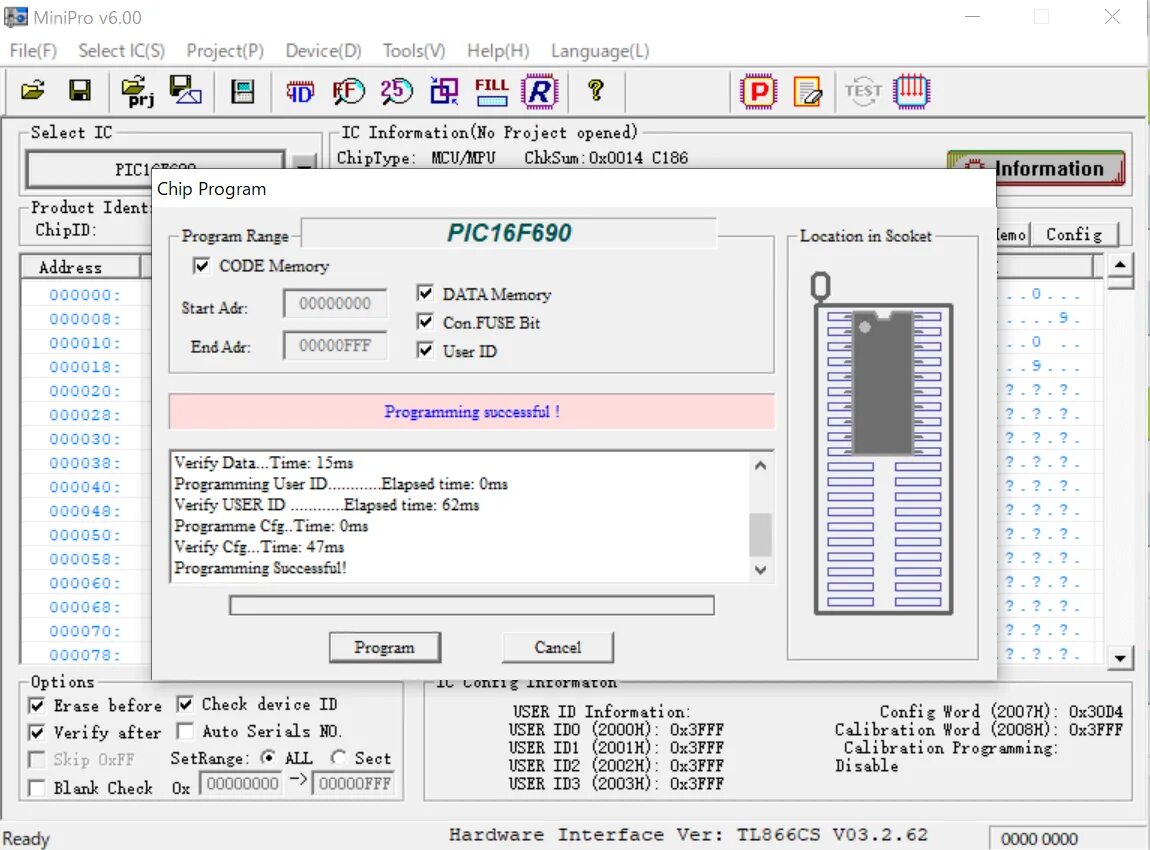The width and height of the screenshot is (1150, 850).
Task: Click the blue chip pin-detect icon
Action: tap(912, 92)
